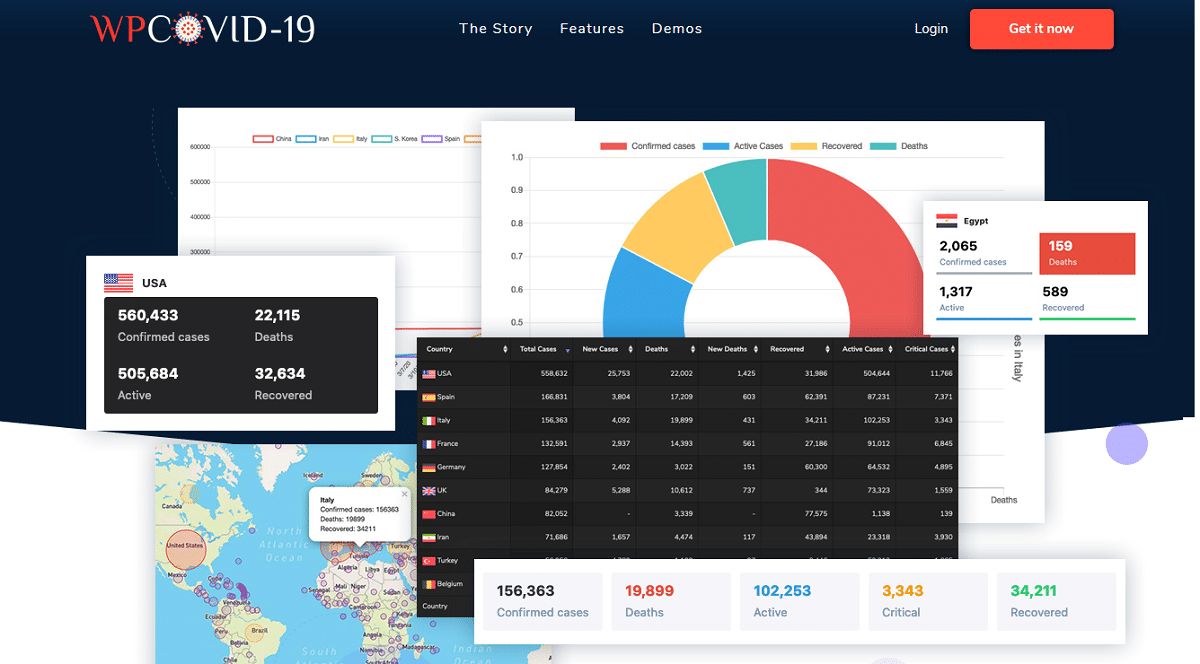The height and width of the screenshot is (664, 1200).
Task: Click Egypt 589 Recovered value
Action: (1055, 292)
